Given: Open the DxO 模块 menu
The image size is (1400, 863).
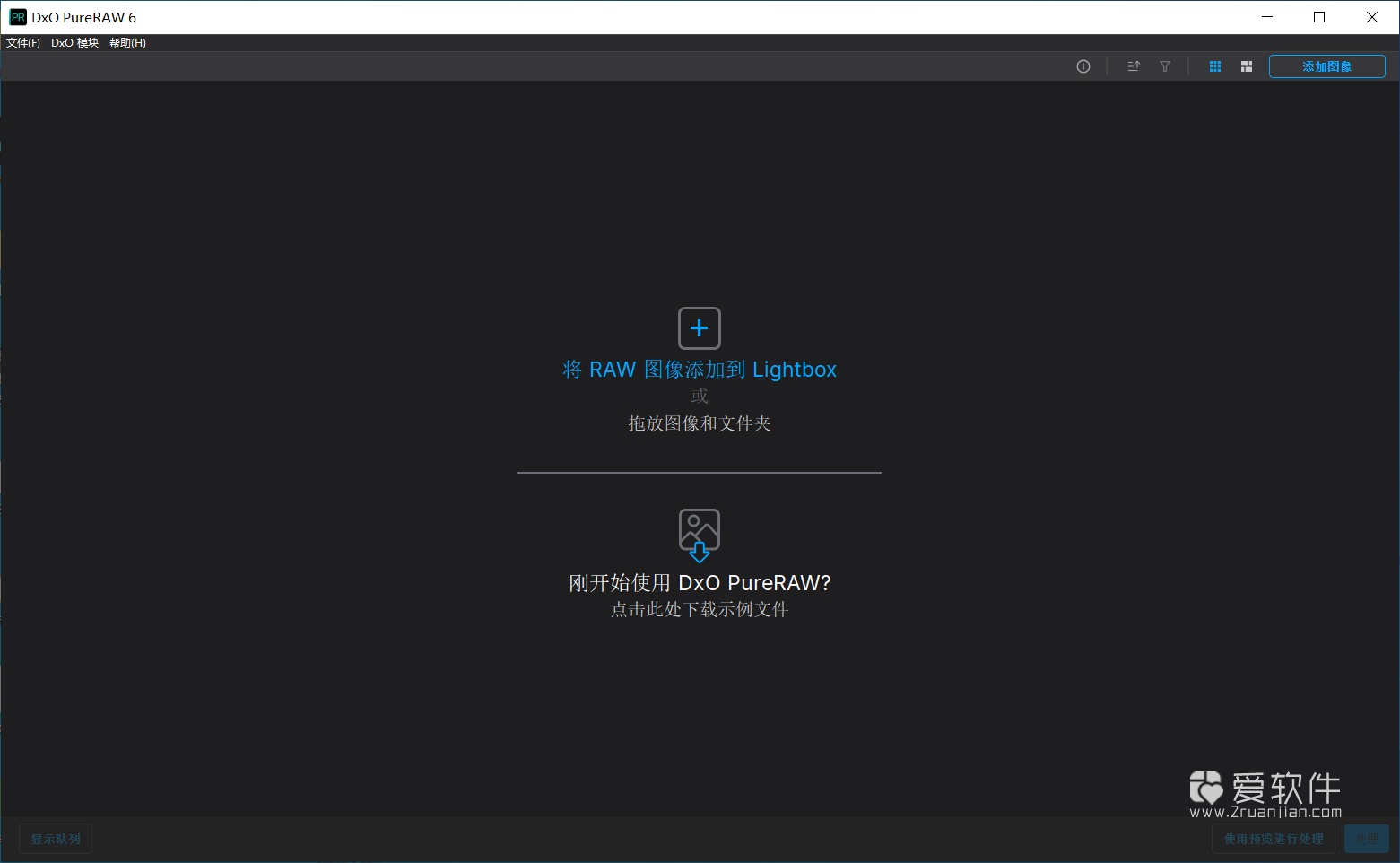Looking at the screenshot, I should pyautogui.click(x=75, y=43).
